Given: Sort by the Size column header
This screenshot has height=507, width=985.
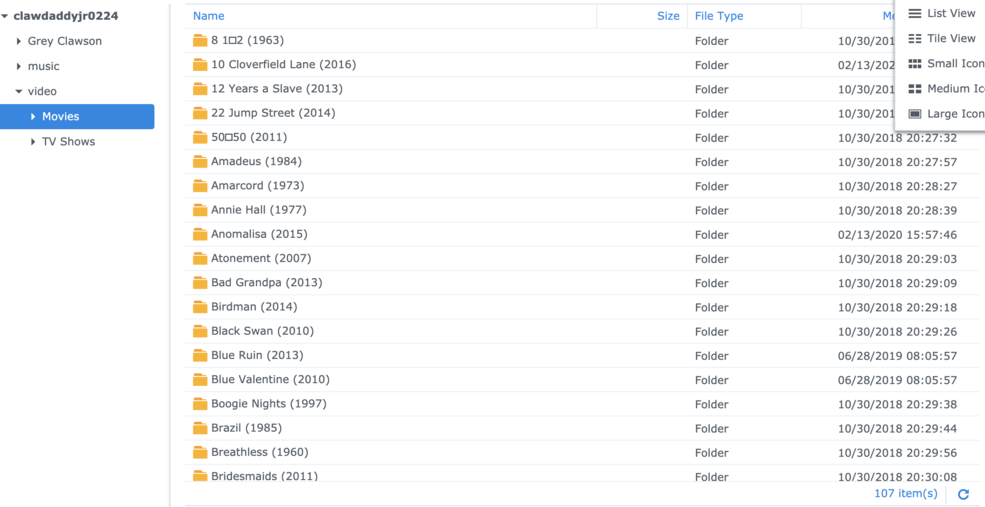Looking at the screenshot, I should coord(667,16).
